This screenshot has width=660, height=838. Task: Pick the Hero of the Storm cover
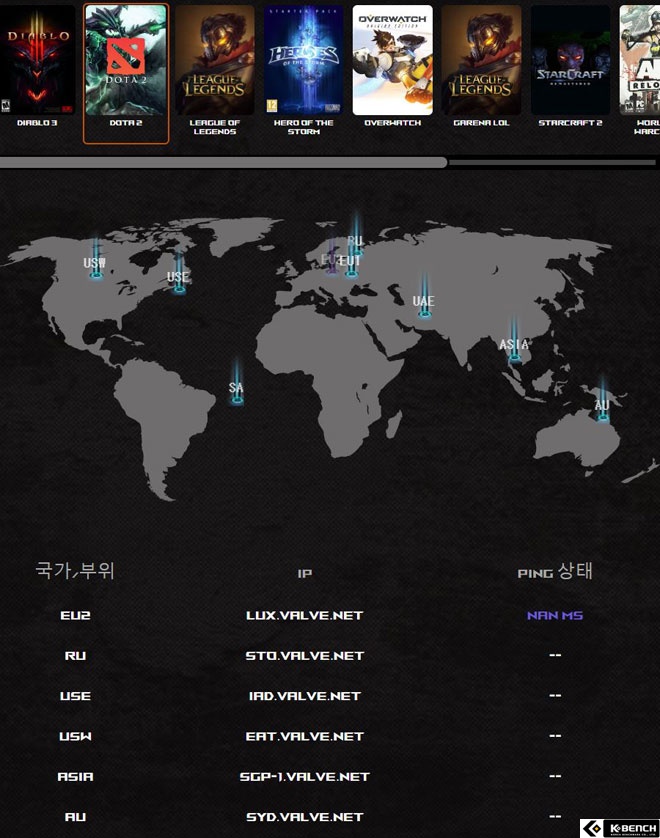(x=304, y=60)
